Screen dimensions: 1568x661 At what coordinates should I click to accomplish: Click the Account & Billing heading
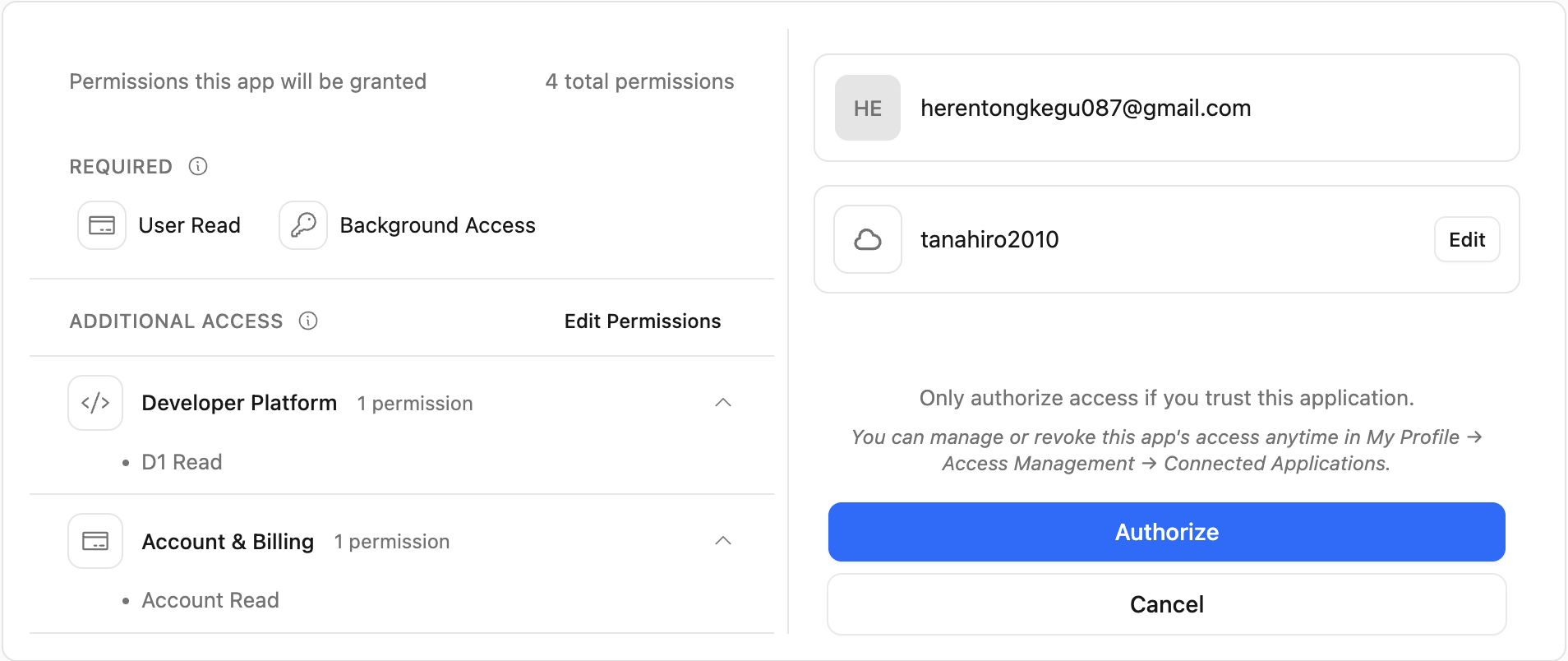point(228,542)
